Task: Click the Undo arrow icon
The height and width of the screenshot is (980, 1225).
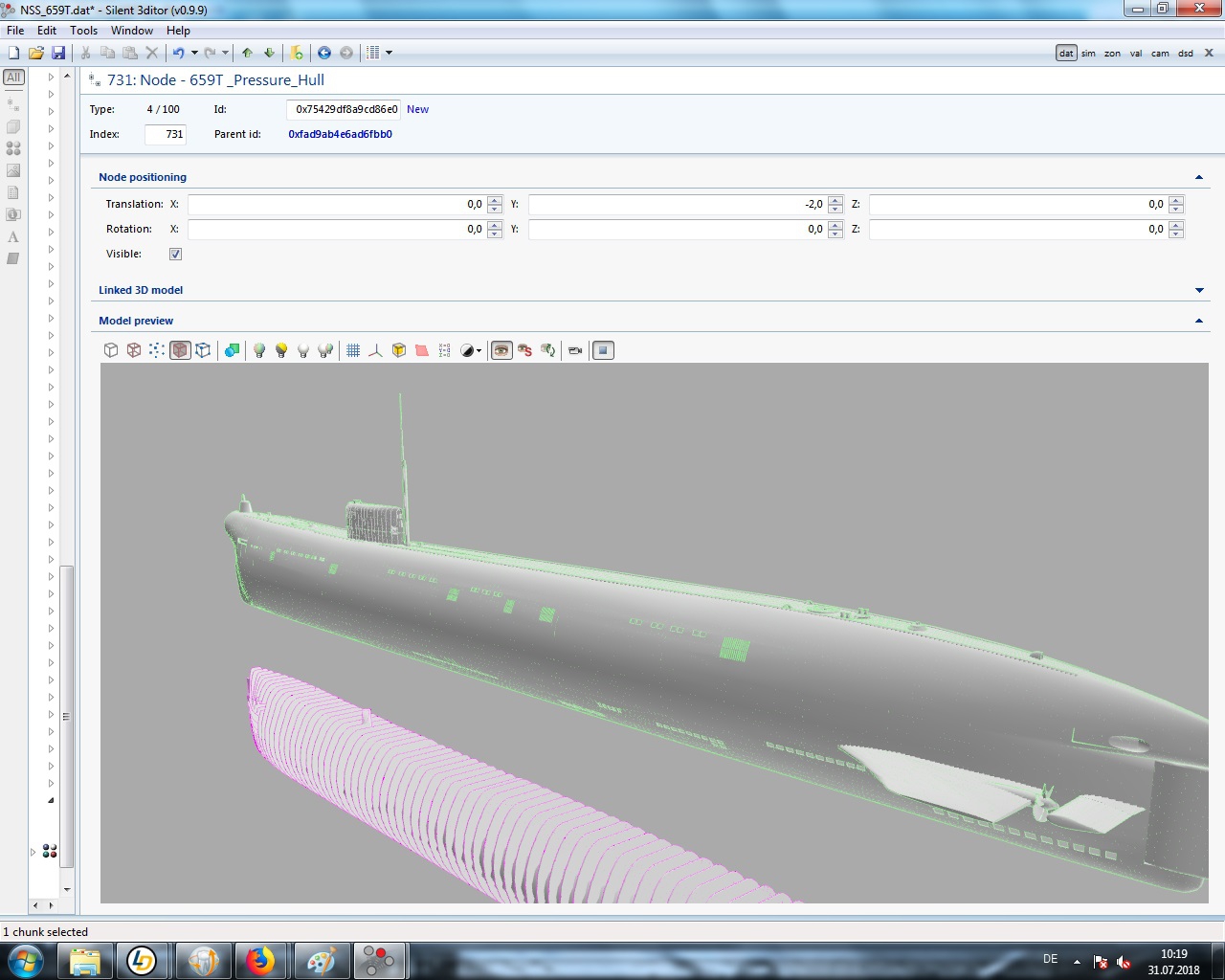Action: click(x=178, y=53)
